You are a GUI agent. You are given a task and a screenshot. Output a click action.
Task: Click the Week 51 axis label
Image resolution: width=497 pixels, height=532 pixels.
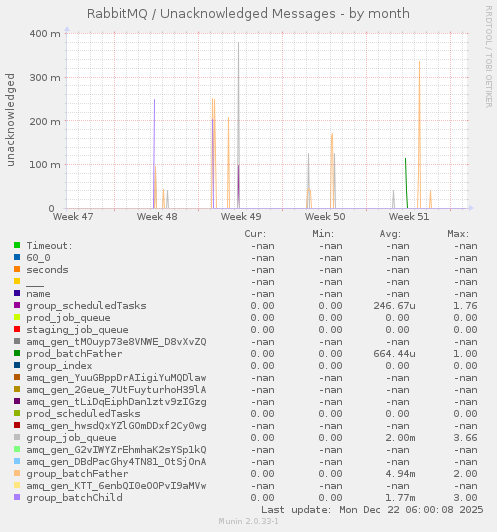point(409,216)
